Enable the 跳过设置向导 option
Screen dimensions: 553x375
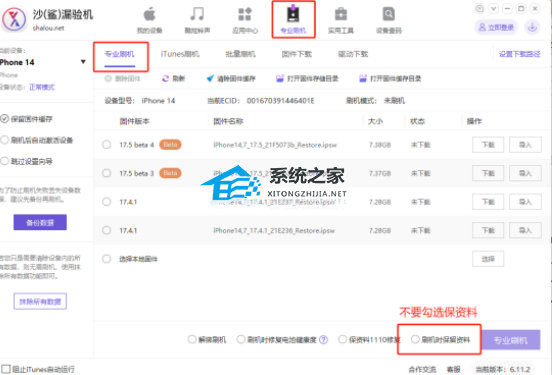(x=5, y=161)
